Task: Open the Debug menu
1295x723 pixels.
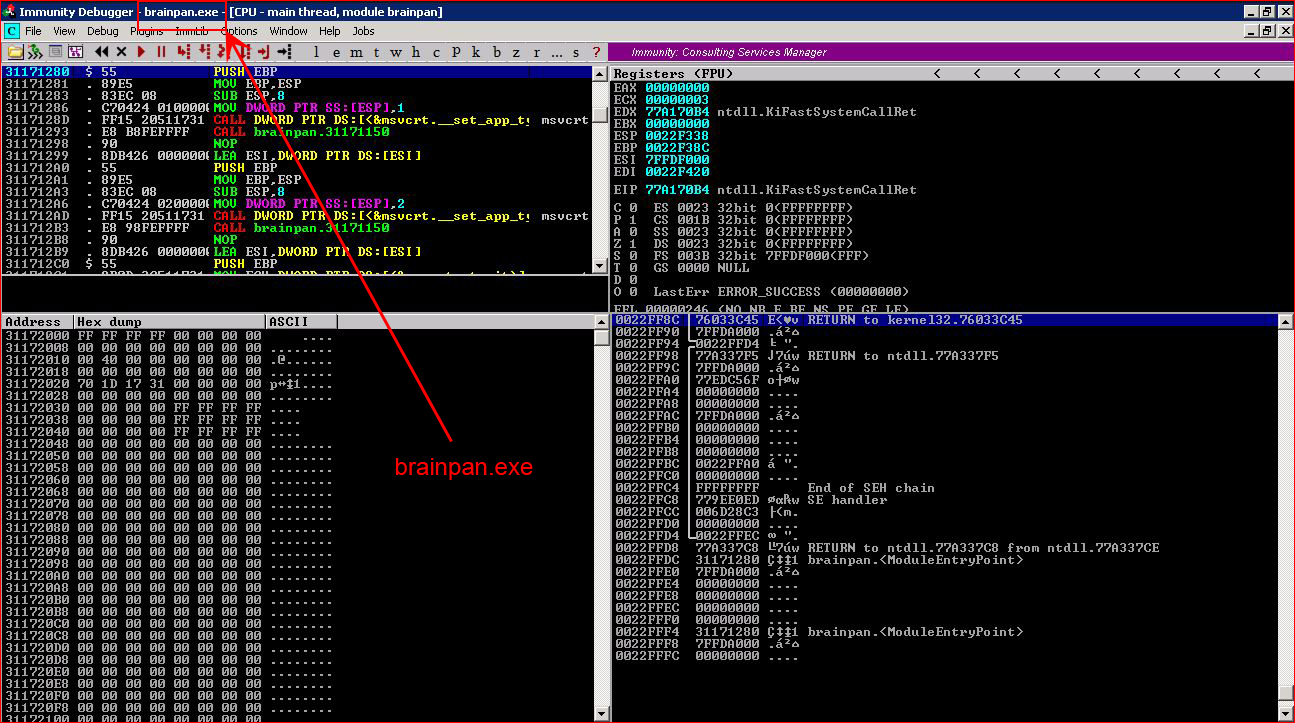Action: pyautogui.click(x=103, y=31)
